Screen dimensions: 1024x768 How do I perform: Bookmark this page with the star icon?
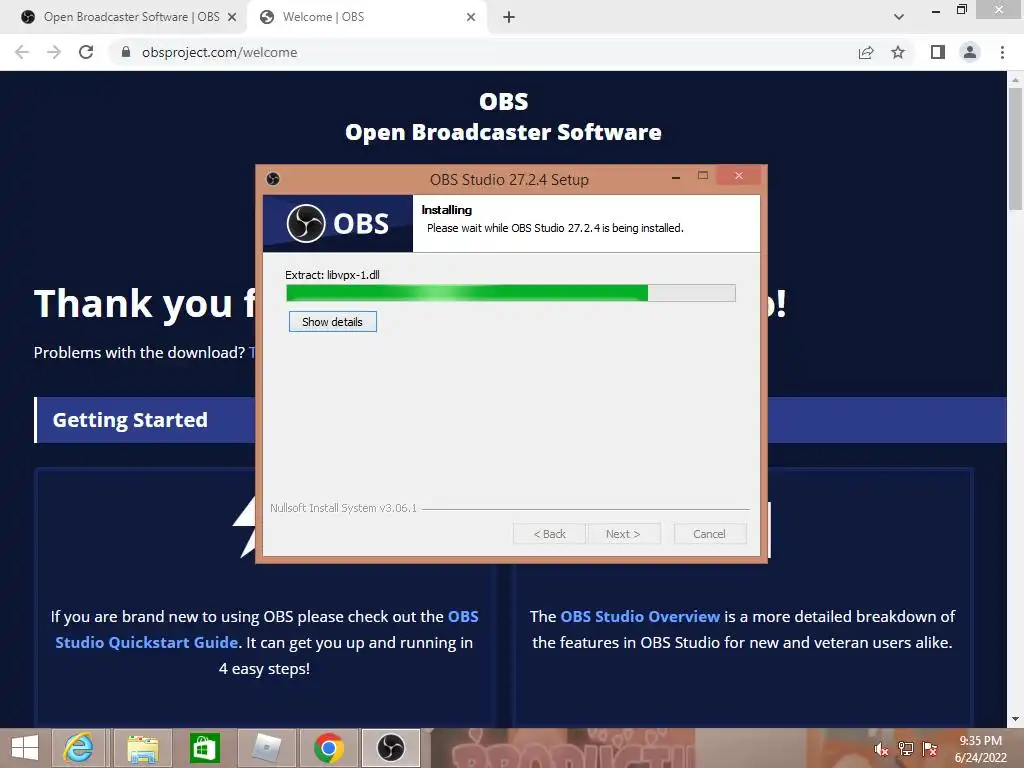tap(898, 52)
